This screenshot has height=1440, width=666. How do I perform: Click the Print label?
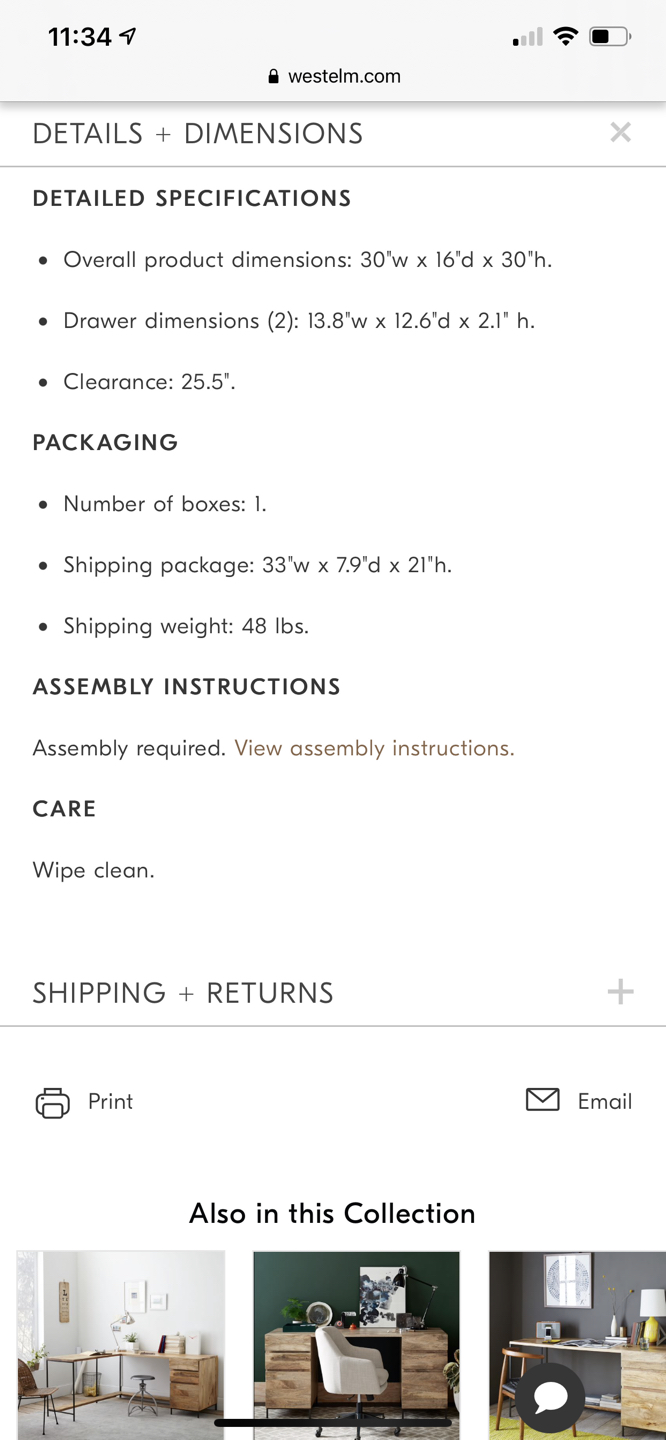pos(110,1101)
